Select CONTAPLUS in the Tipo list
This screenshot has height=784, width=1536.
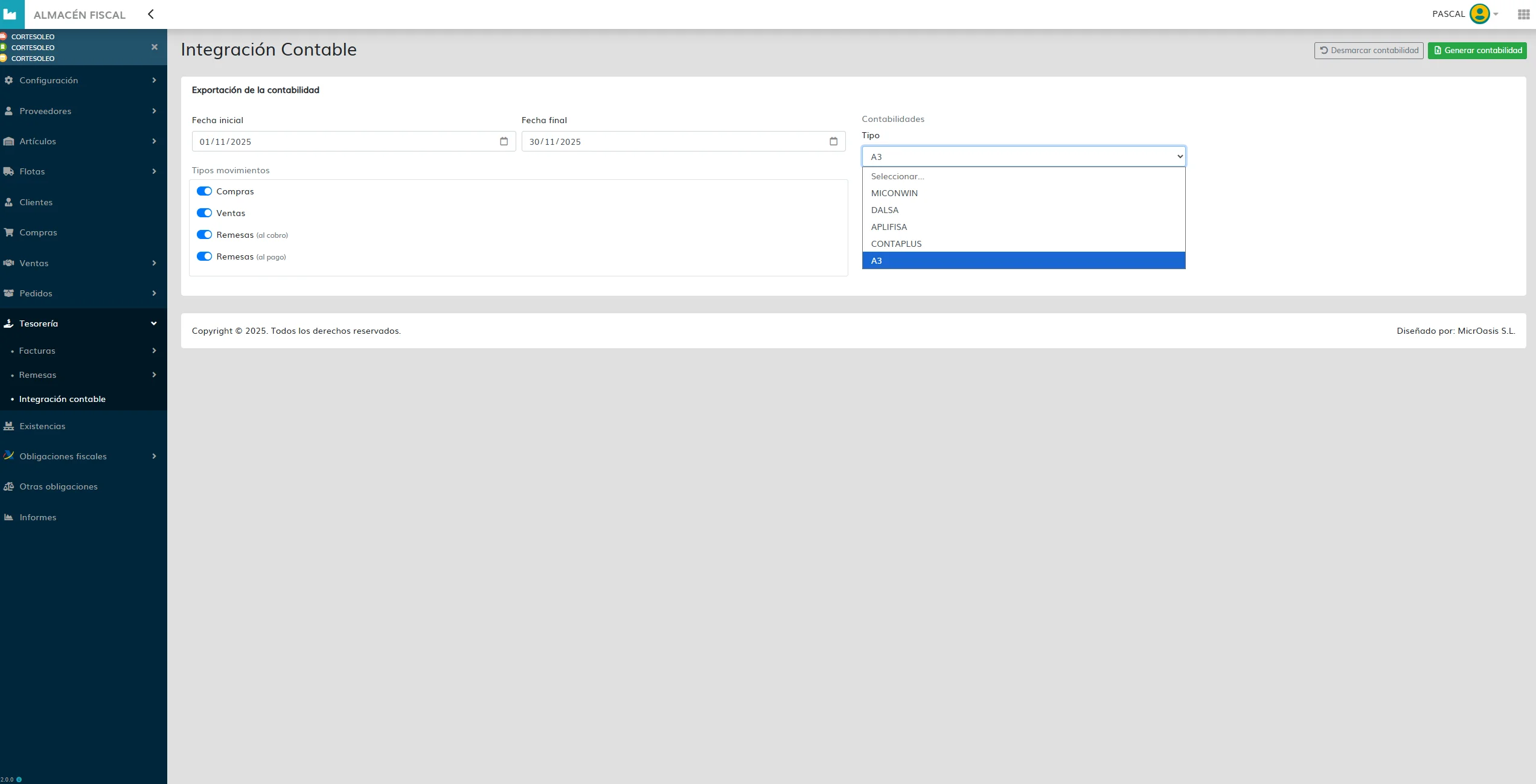coord(1023,244)
